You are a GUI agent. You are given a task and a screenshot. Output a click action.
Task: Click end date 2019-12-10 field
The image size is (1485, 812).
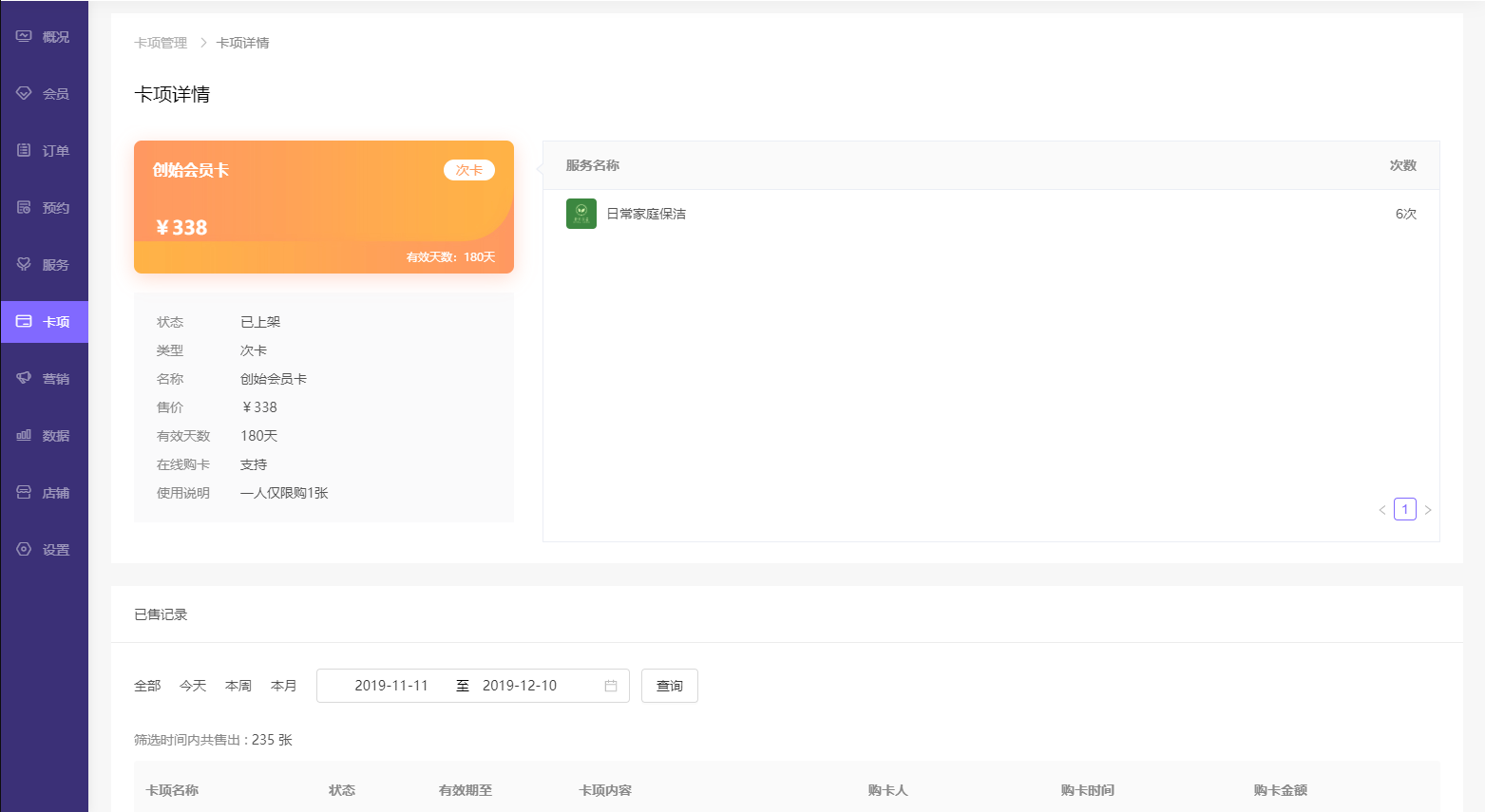[520, 686]
